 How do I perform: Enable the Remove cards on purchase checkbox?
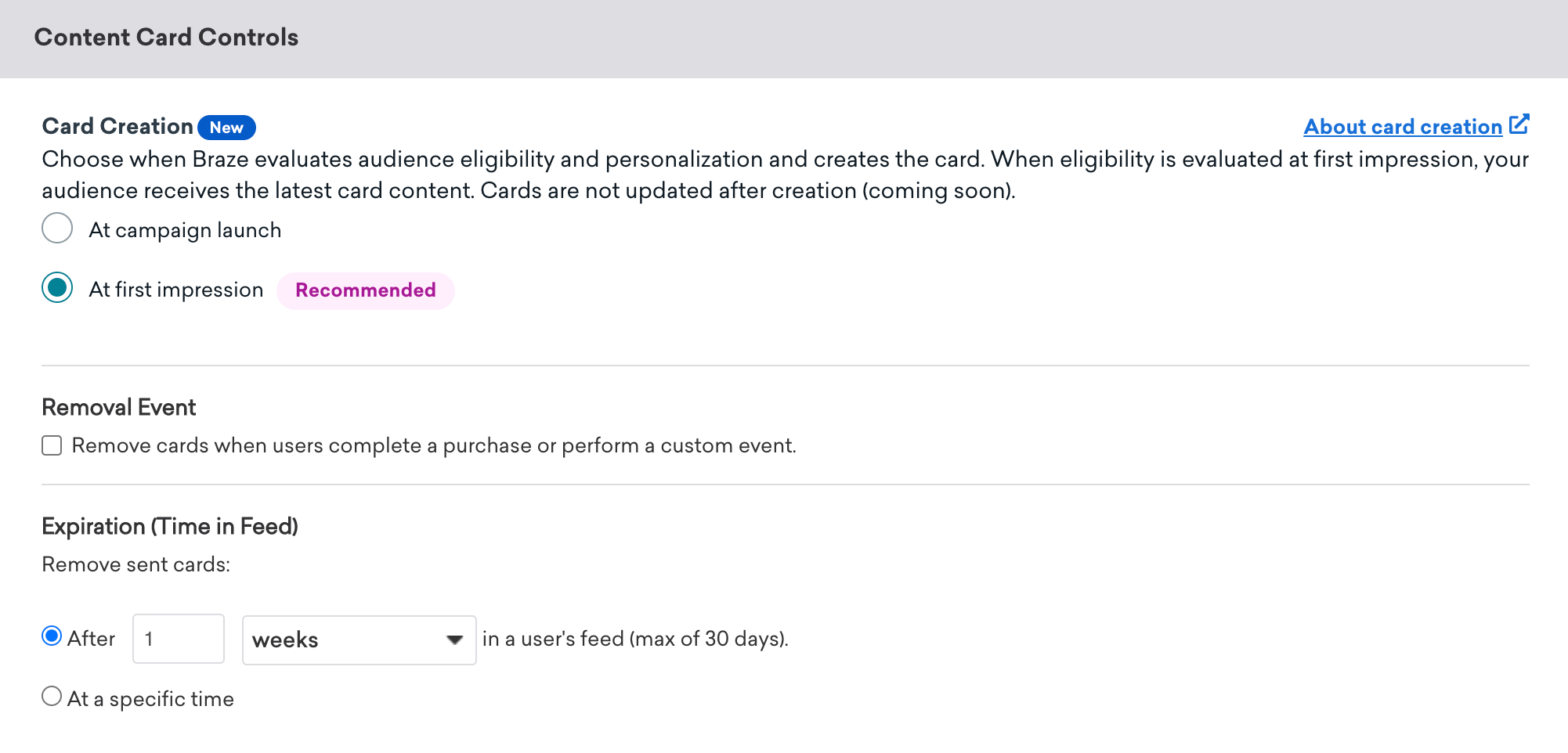coord(52,445)
